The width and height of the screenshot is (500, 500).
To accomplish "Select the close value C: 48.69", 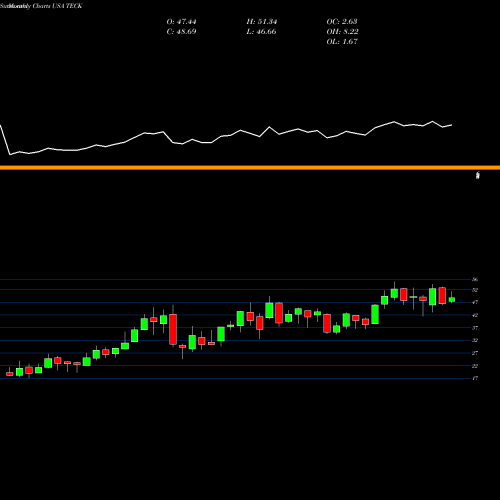I will pos(181,32).
